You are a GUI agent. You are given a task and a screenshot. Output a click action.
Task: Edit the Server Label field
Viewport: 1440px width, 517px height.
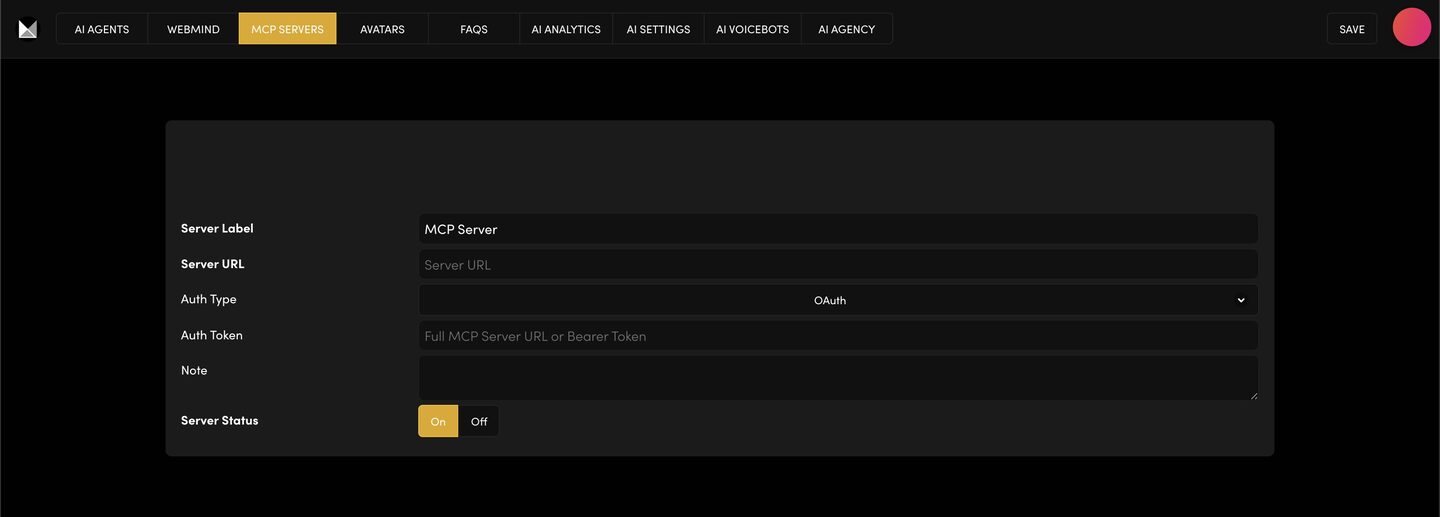(838, 229)
